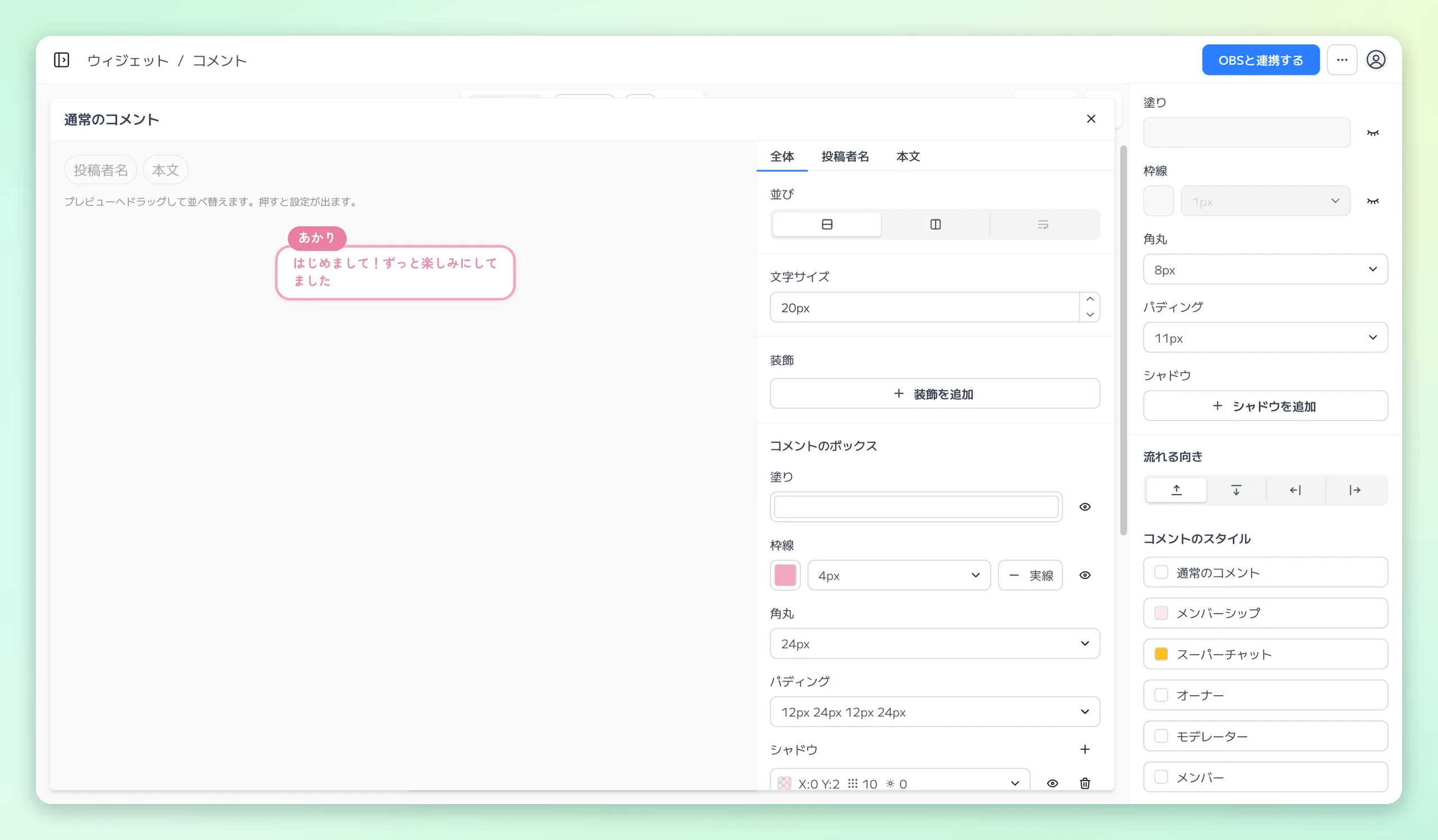1438x840 pixels.
Task: Close the 通常のコメント dialog
Action: [1090, 118]
